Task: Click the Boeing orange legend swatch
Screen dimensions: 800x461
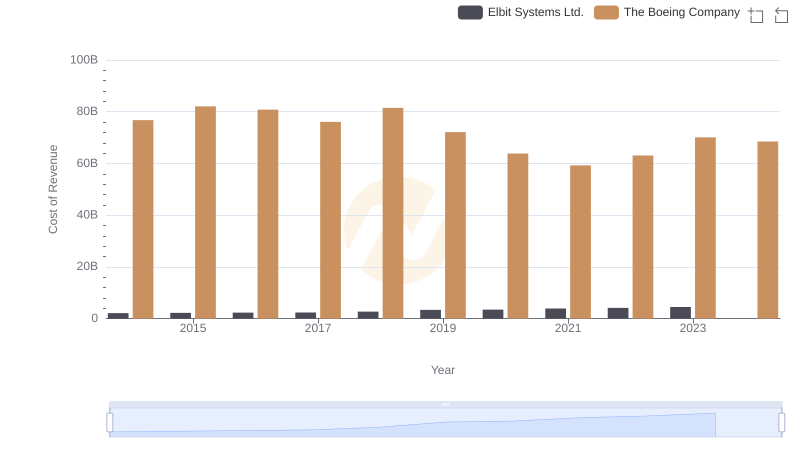Action: [607, 12]
